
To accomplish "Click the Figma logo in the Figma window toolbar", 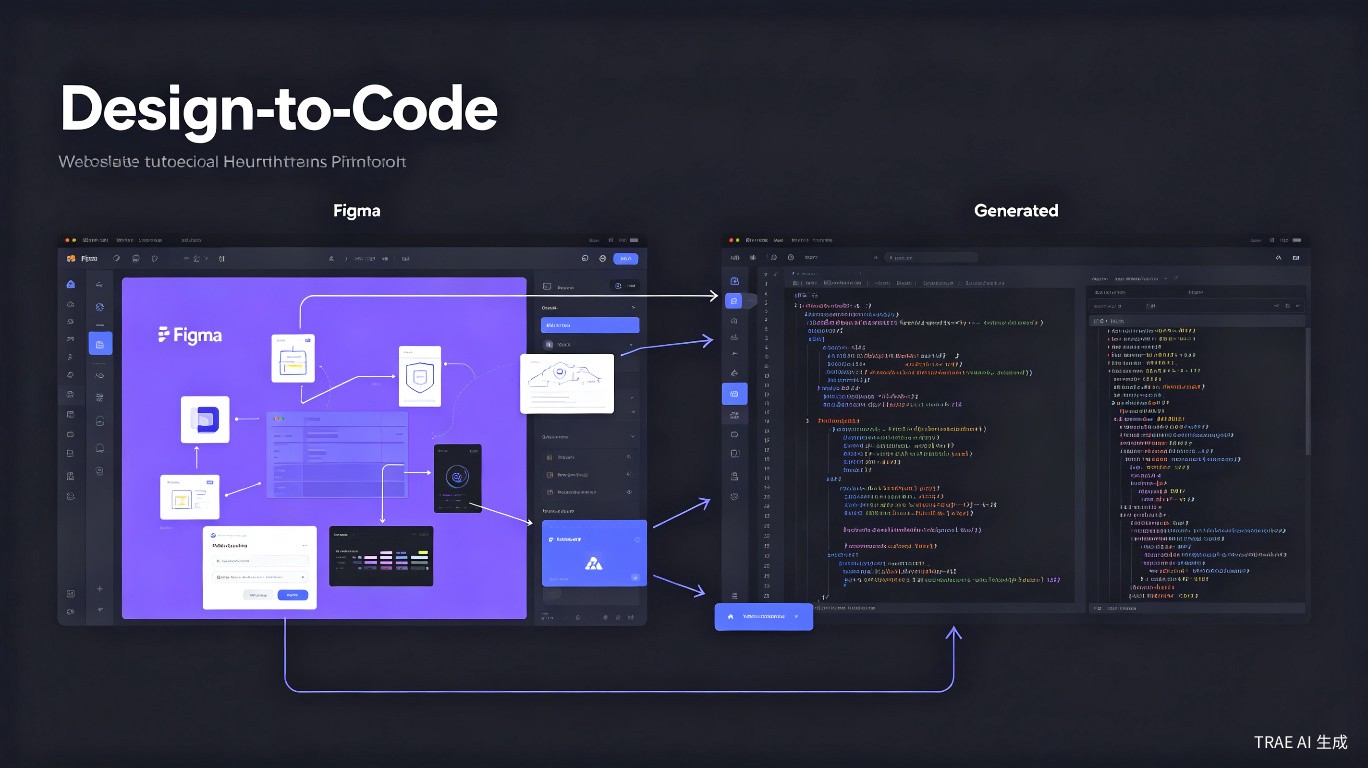I will [71, 258].
